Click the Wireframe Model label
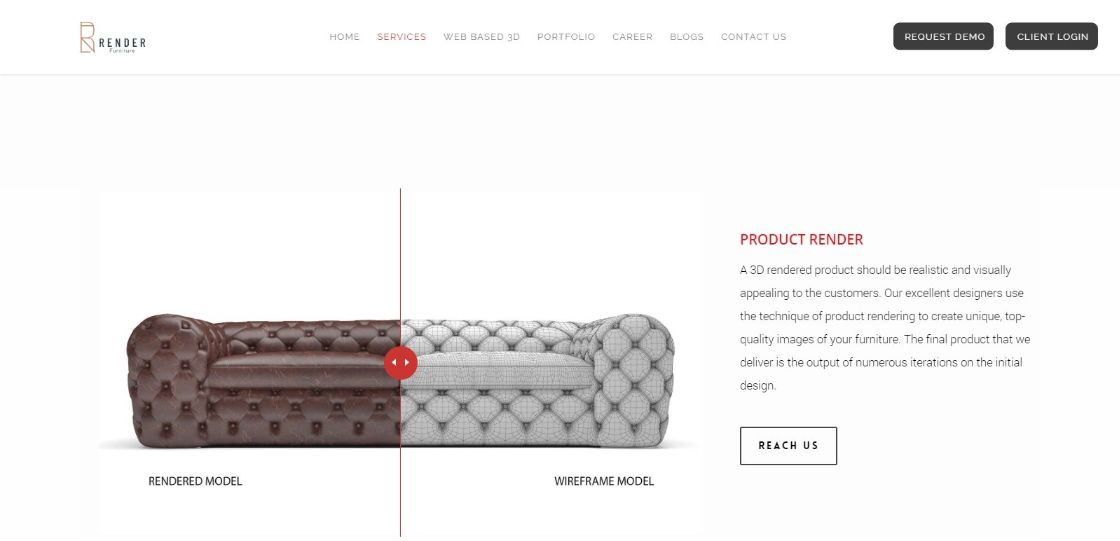Screen dimensions: 1120x541 pyautogui.click(x=604, y=481)
